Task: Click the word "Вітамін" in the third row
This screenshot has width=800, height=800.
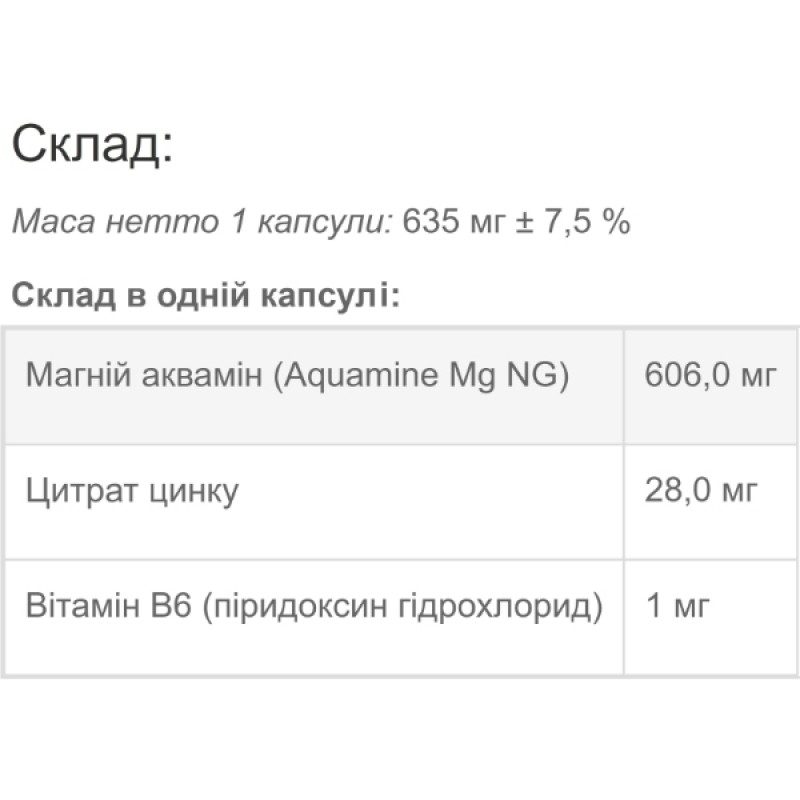Action: pos(78,608)
